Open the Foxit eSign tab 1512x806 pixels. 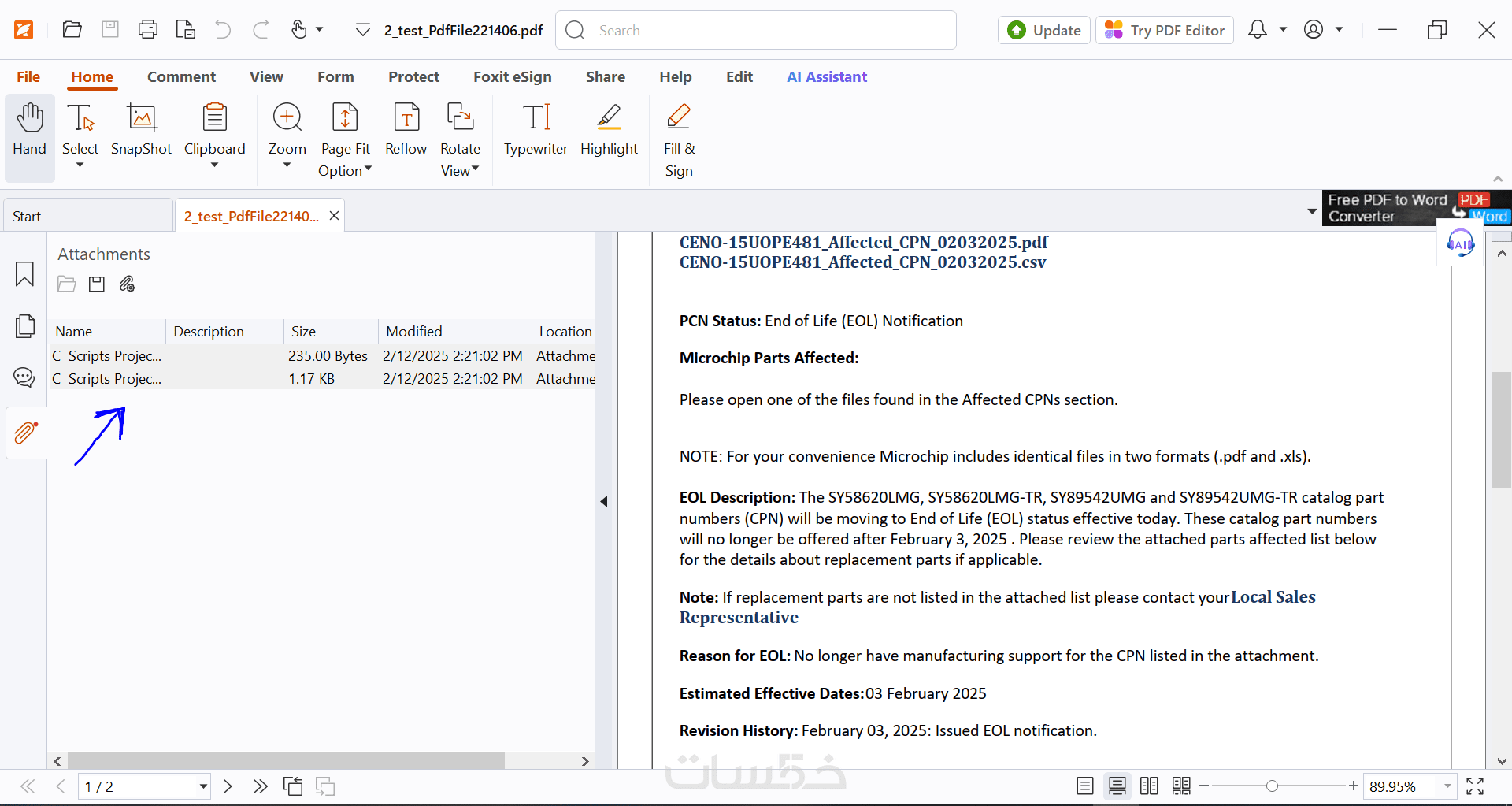click(512, 76)
